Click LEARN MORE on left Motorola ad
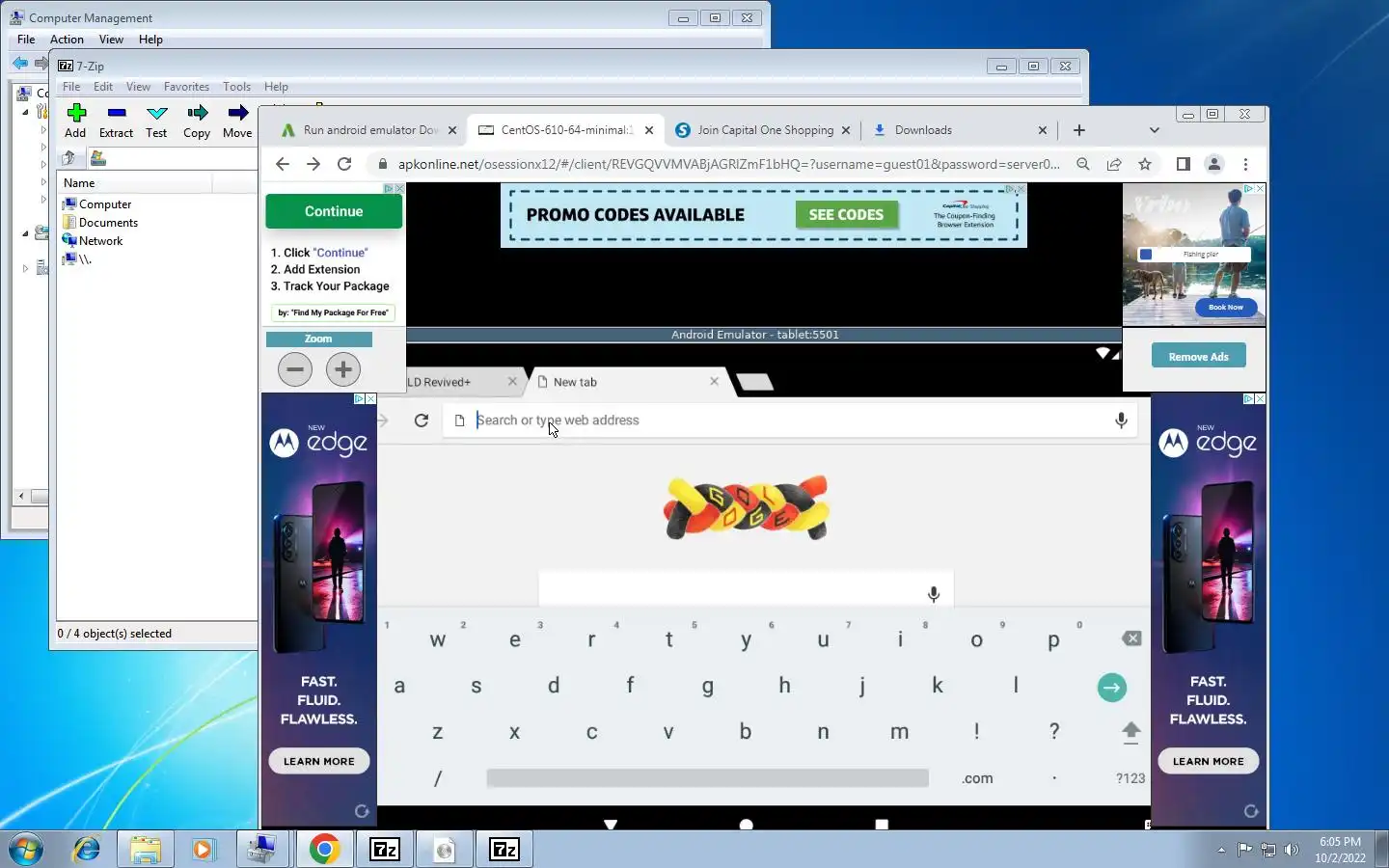This screenshot has height=868, width=1389. pyautogui.click(x=319, y=761)
